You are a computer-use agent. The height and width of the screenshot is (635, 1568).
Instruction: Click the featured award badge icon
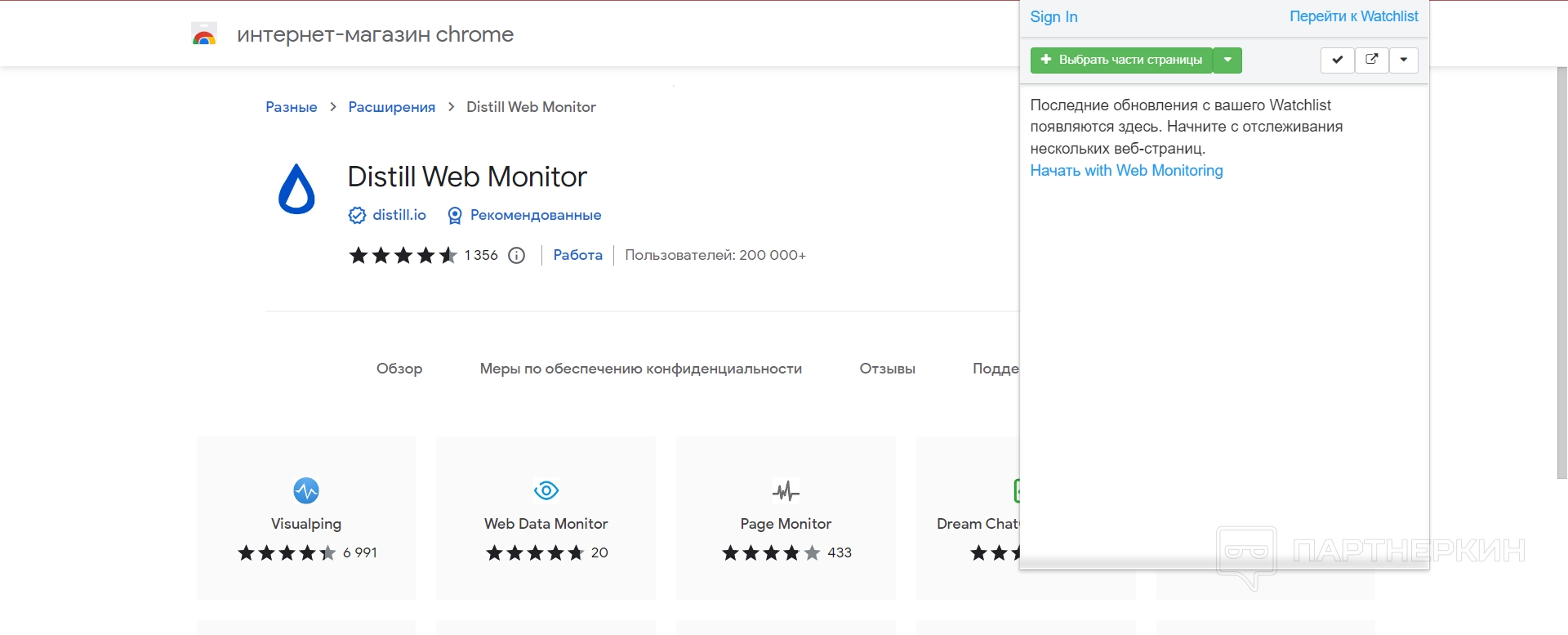455,216
